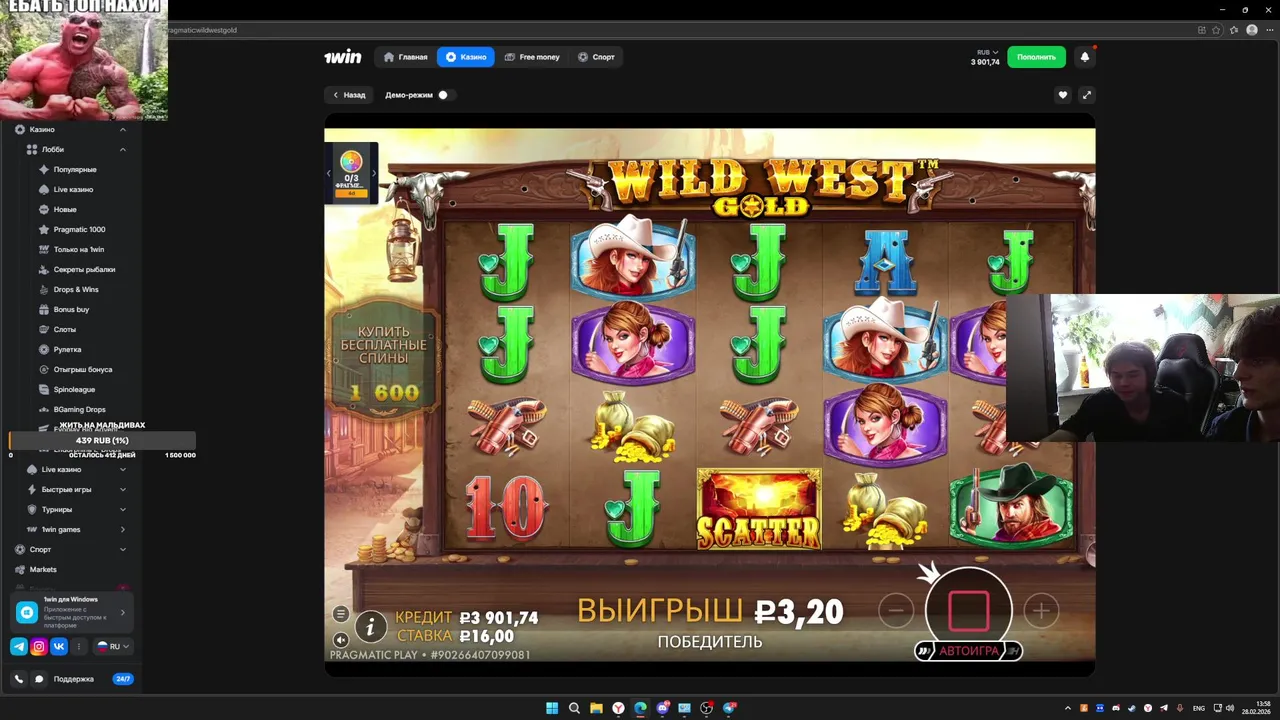Click the 1win logo
1280x720 pixels.
tap(342, 57)
